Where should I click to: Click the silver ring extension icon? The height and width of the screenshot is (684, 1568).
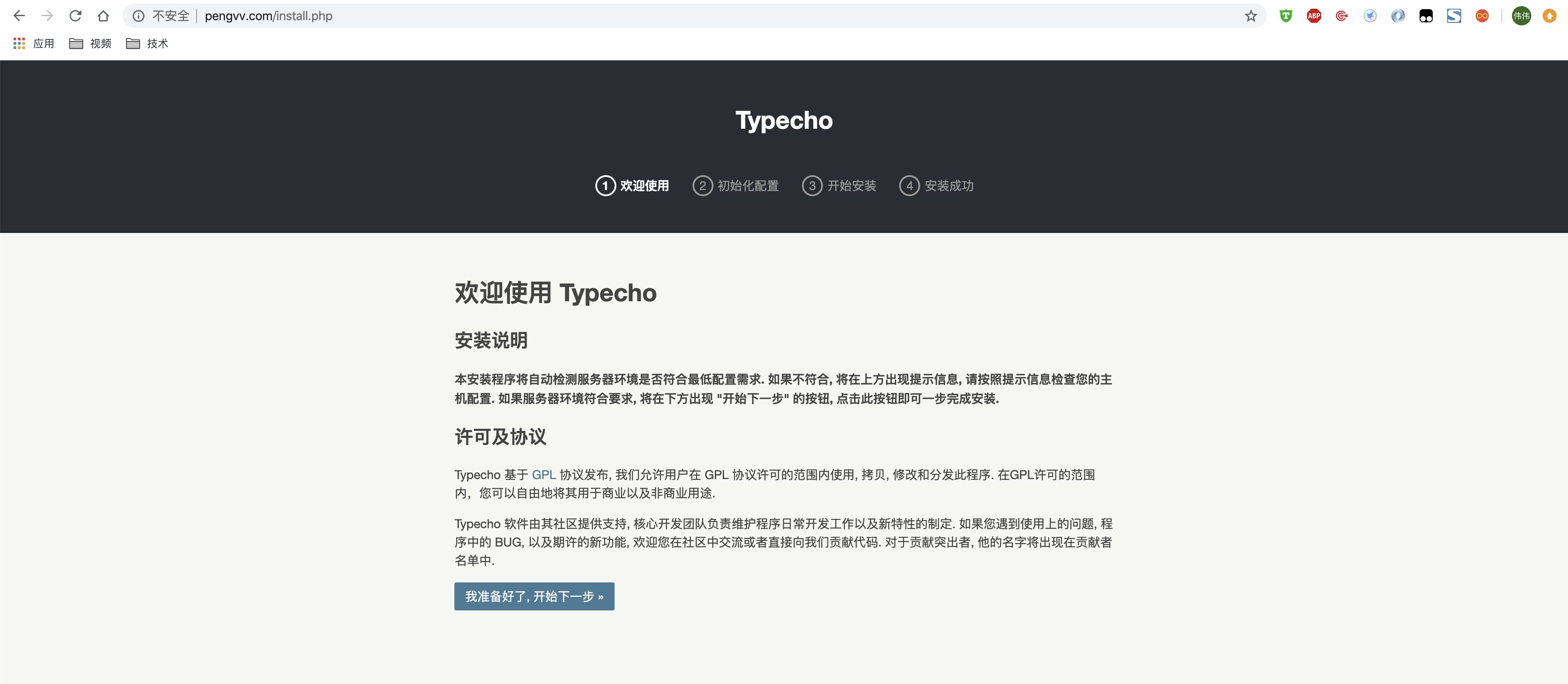(1398, 16)
